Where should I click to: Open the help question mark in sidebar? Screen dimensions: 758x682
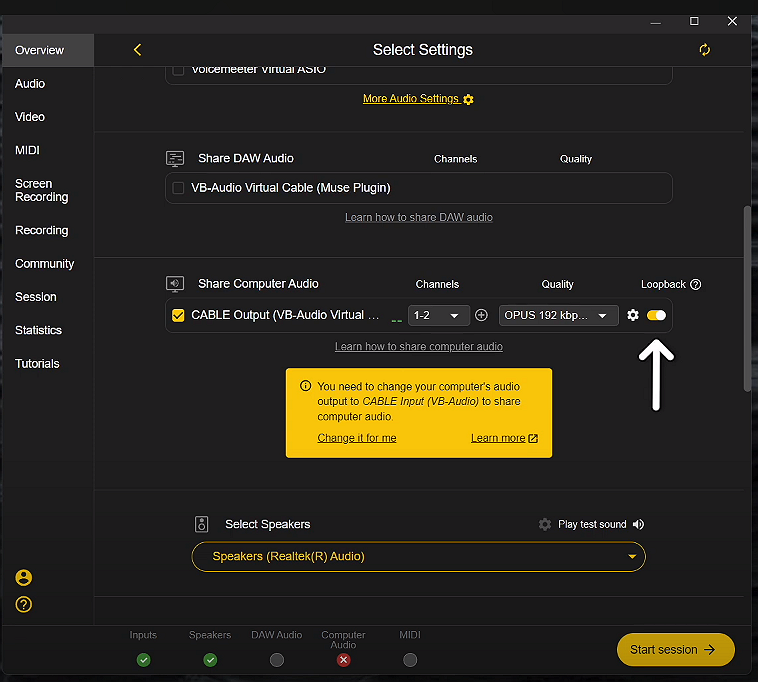(24, 604)
